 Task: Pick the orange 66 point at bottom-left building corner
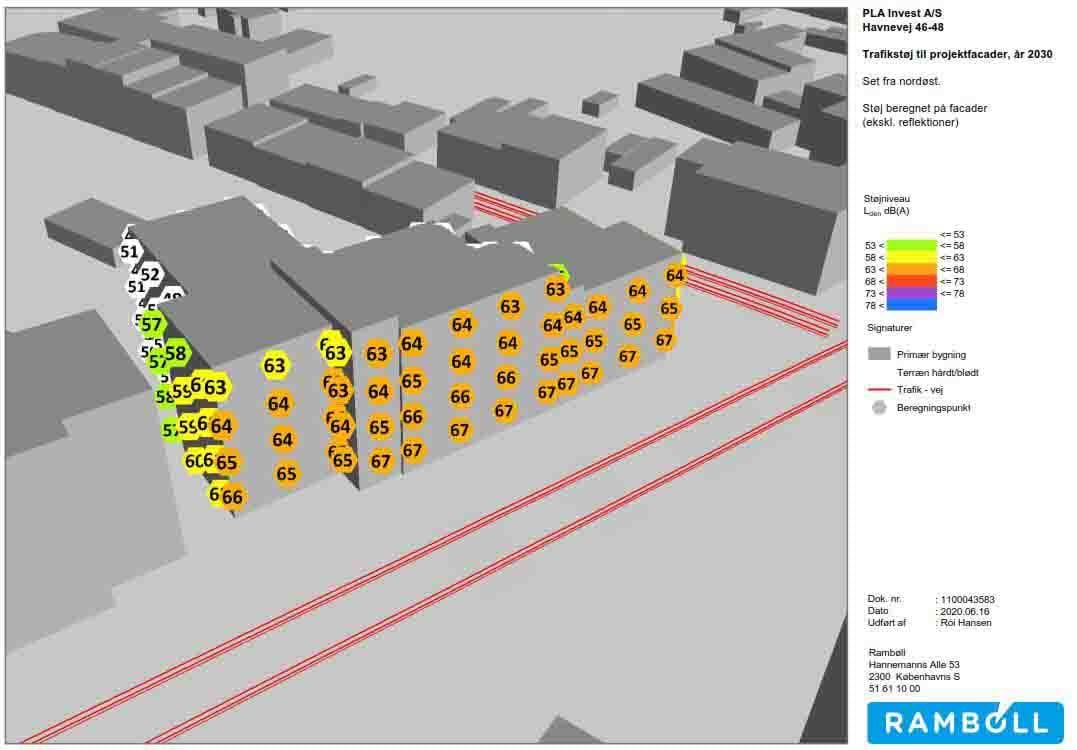(x=232, y=497)
